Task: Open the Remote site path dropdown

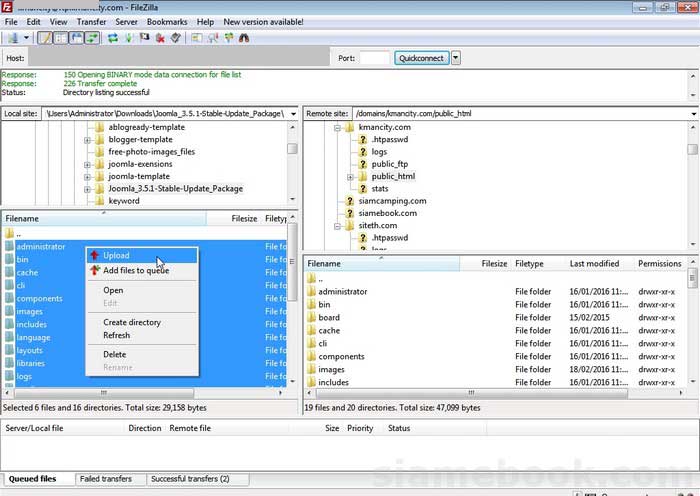Action: (694, 114)
